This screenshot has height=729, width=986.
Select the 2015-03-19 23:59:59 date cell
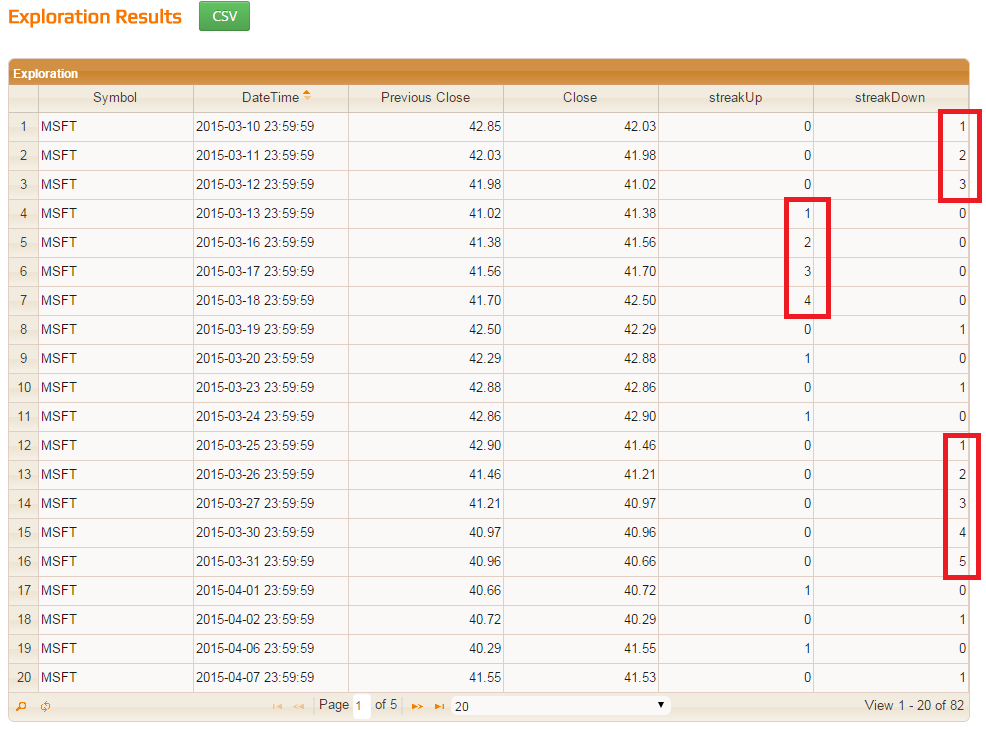tap(270, 329)
